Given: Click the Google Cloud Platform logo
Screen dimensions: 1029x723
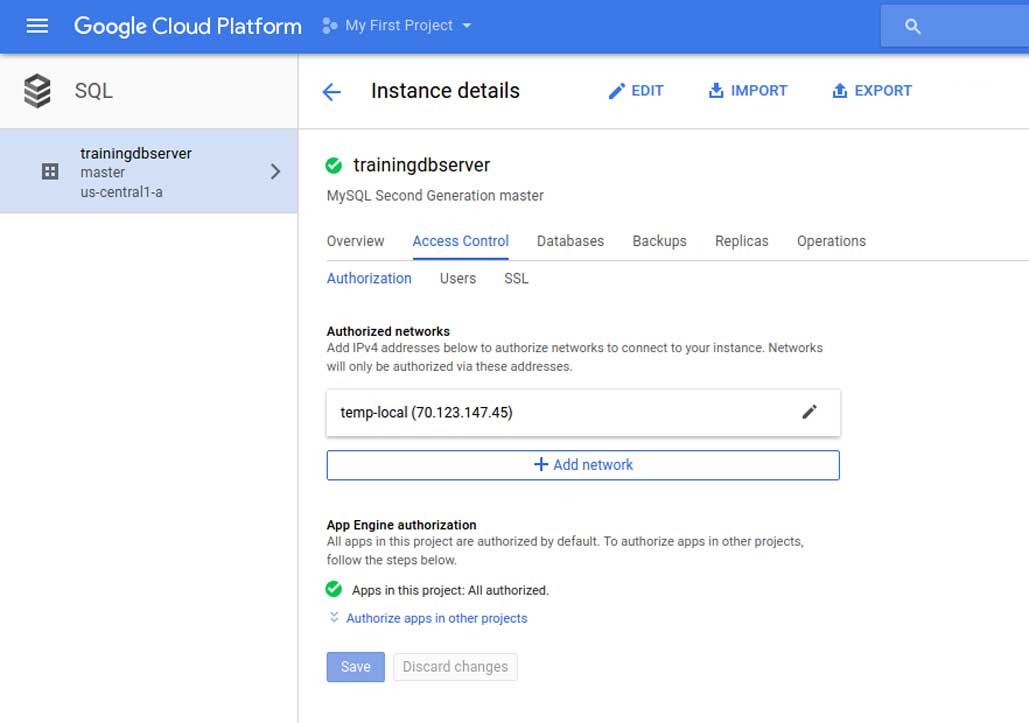Looking at the screenshot, I should (188, 26).
